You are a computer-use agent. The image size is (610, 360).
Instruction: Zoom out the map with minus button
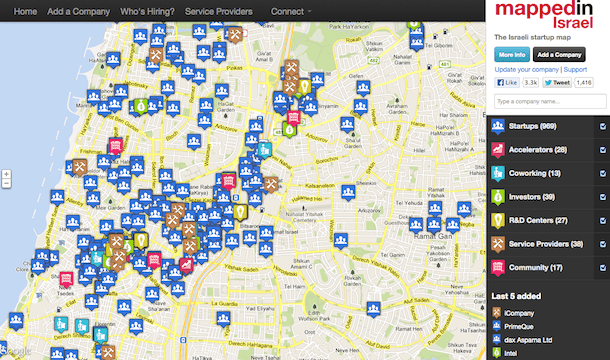point(6,183)
